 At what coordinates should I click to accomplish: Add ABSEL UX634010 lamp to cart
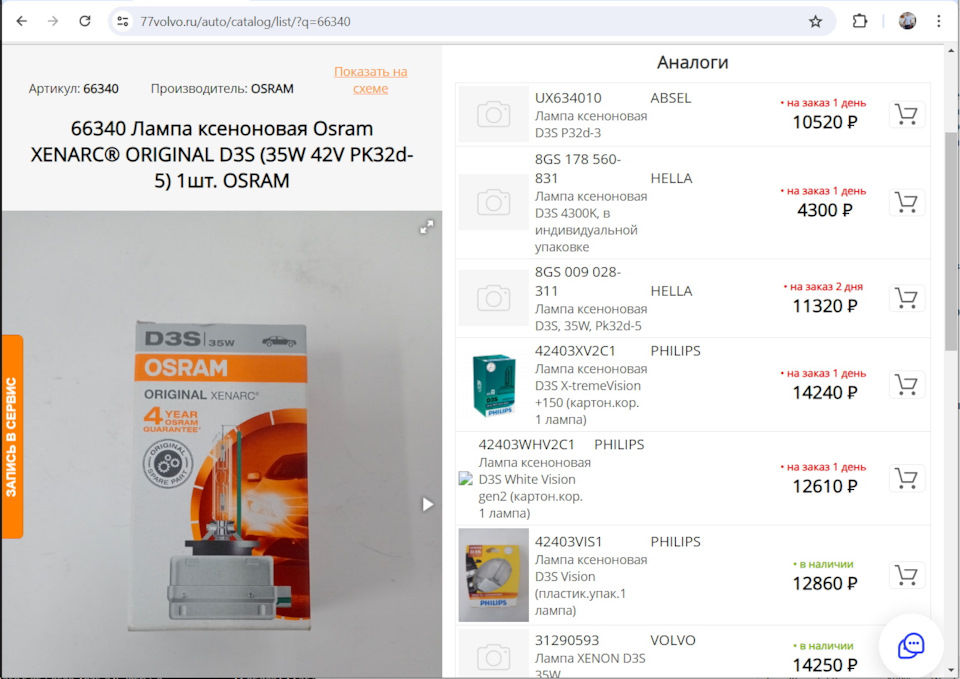tap(906, 115)
